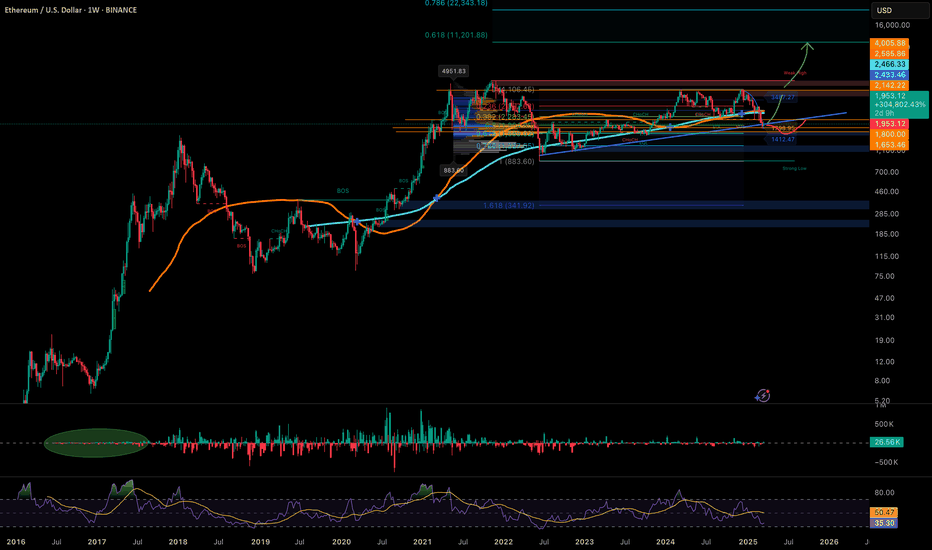Click the 460.00 price scale value
The height and width of the screenshot is (550, 932).
point(886,191)
